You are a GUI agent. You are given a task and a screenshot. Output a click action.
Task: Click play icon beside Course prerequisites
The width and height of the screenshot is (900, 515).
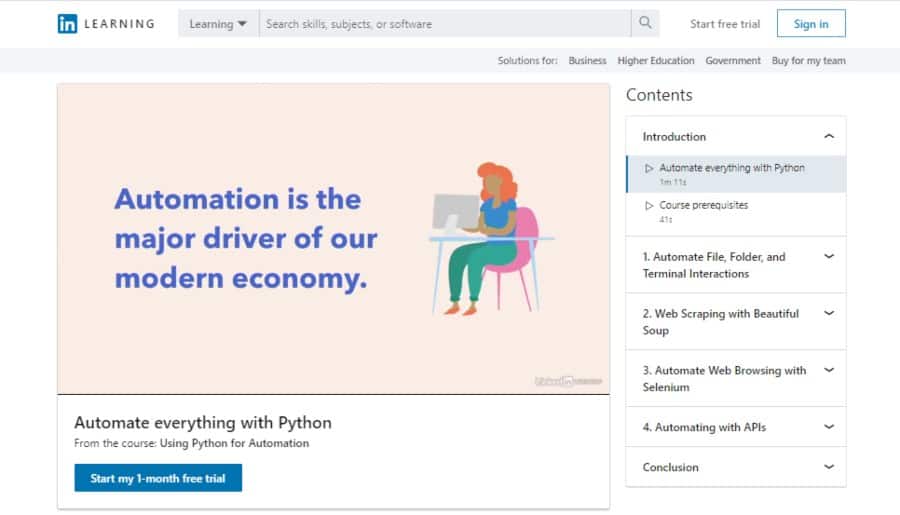649,206
